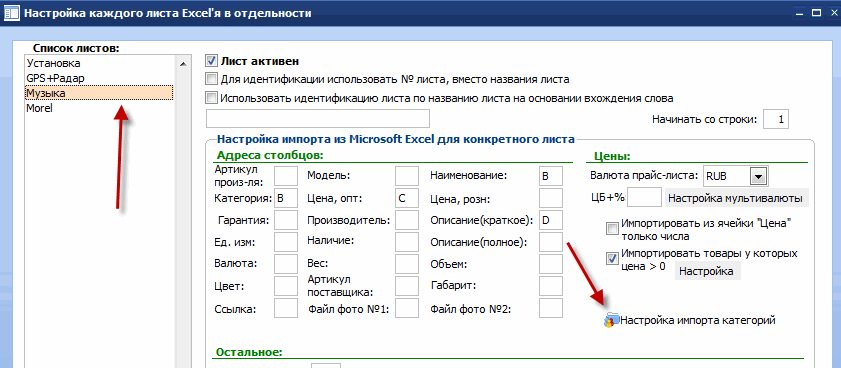The height and width of the screenshot is (368, 841).
Task: Click the window icon in the title bar
Action: click(x=11, y=12)
